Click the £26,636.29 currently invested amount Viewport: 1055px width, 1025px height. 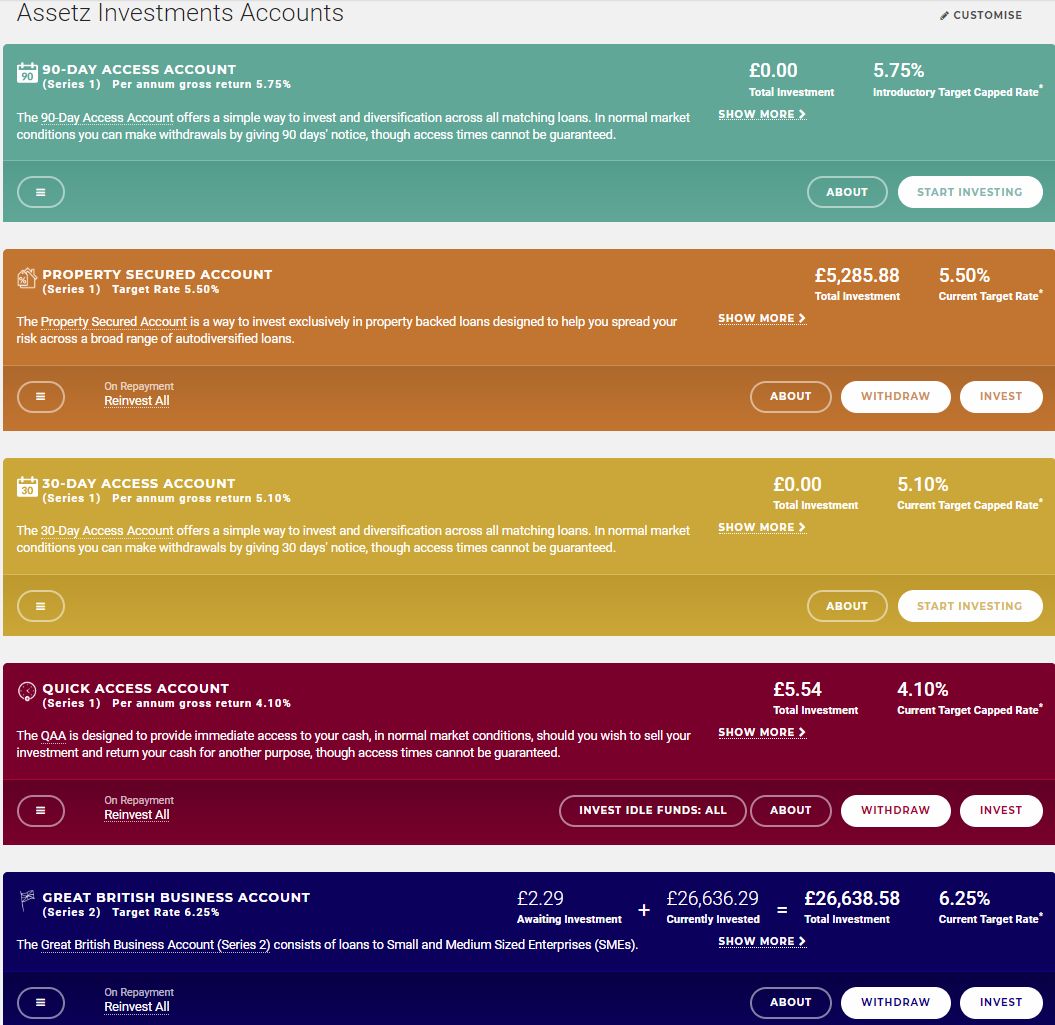pos(713,898)
